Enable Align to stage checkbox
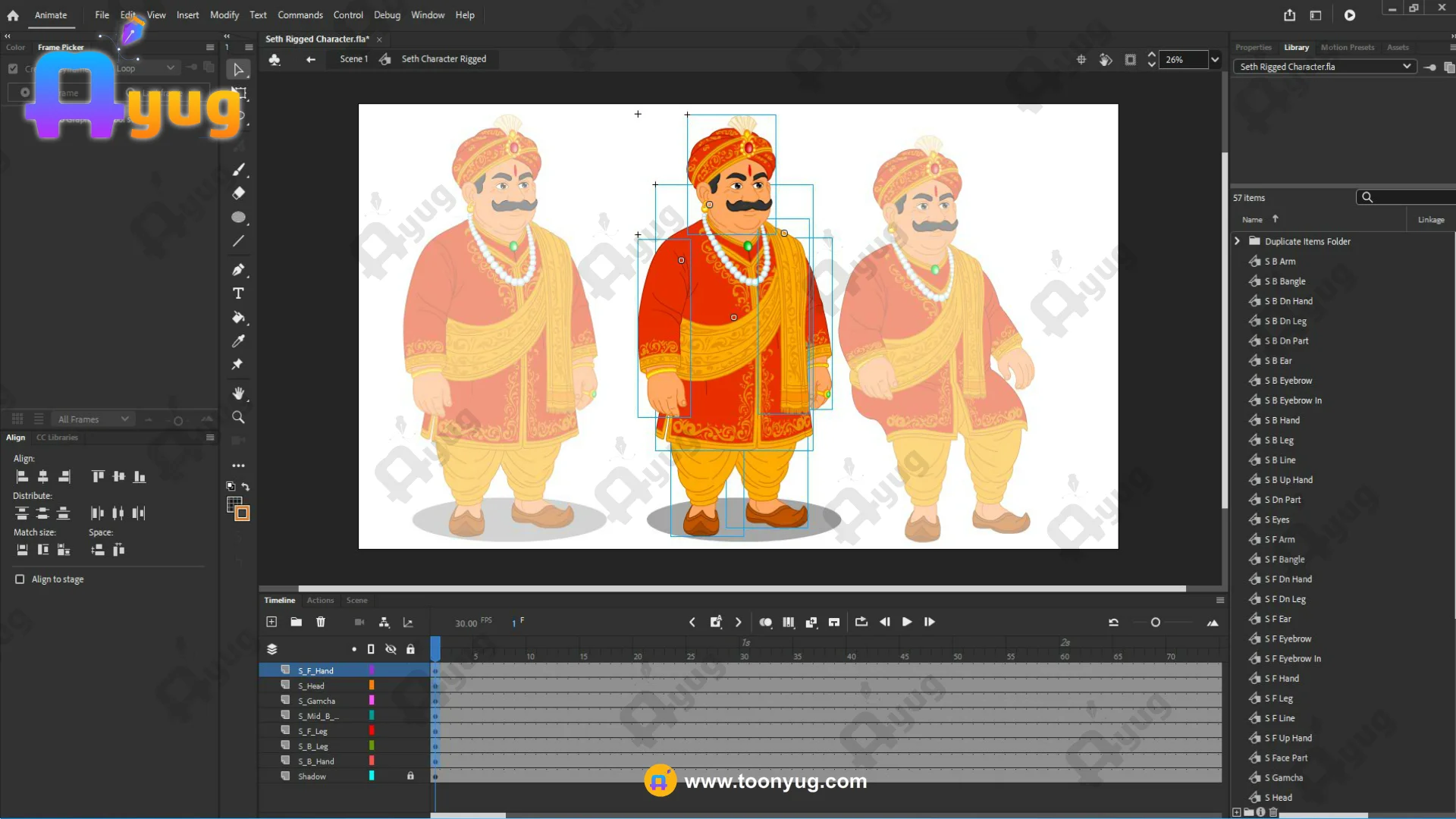 pyautogui.click(x=20, y=579)
